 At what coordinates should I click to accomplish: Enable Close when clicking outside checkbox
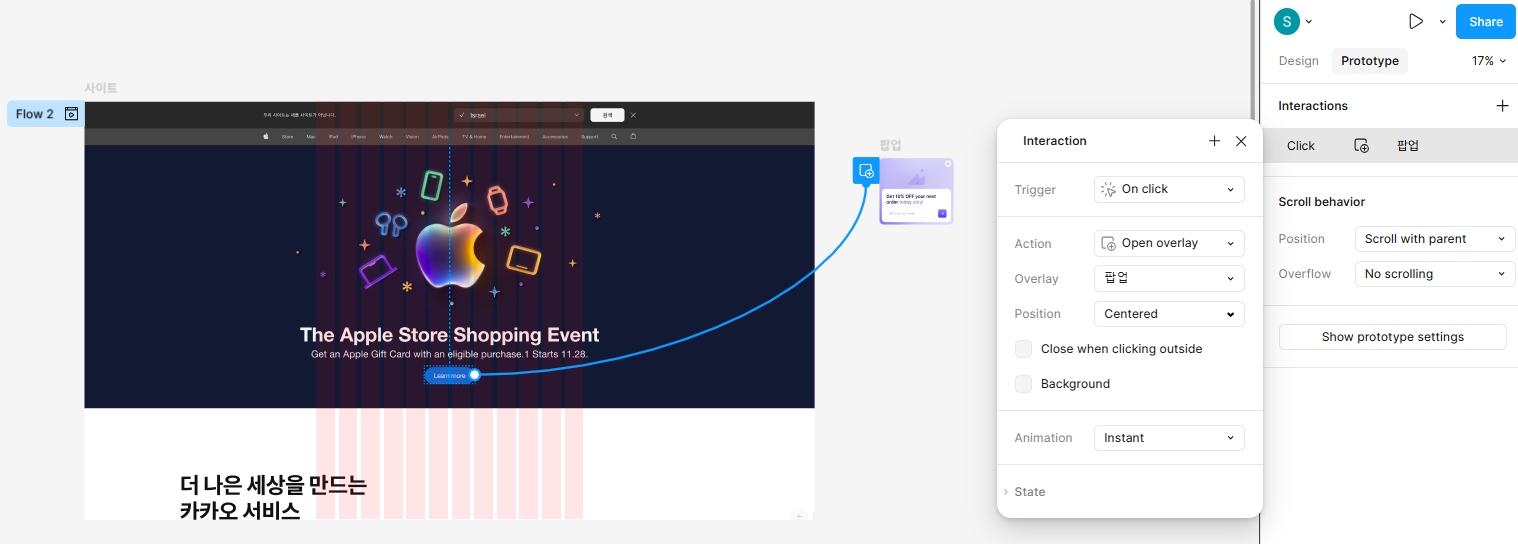[x=1023, y=349]
